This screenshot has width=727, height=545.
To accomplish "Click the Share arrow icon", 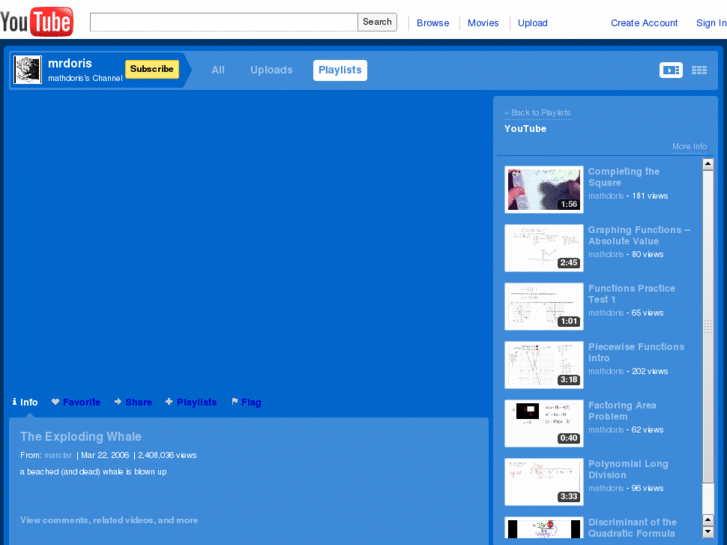I will pyautogui.click(x=118, y=402).
